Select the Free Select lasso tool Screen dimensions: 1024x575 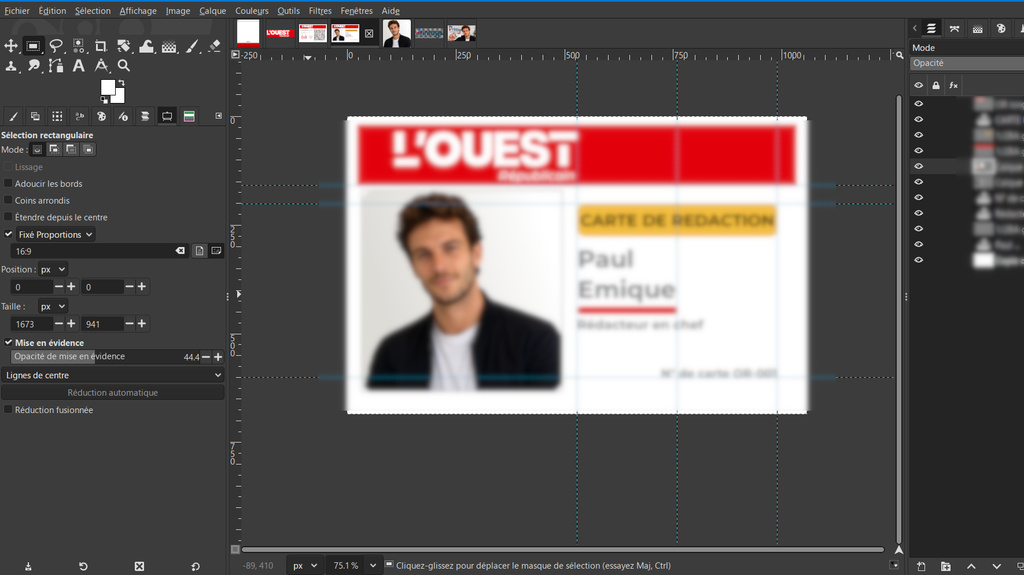[x=56, y=46]
